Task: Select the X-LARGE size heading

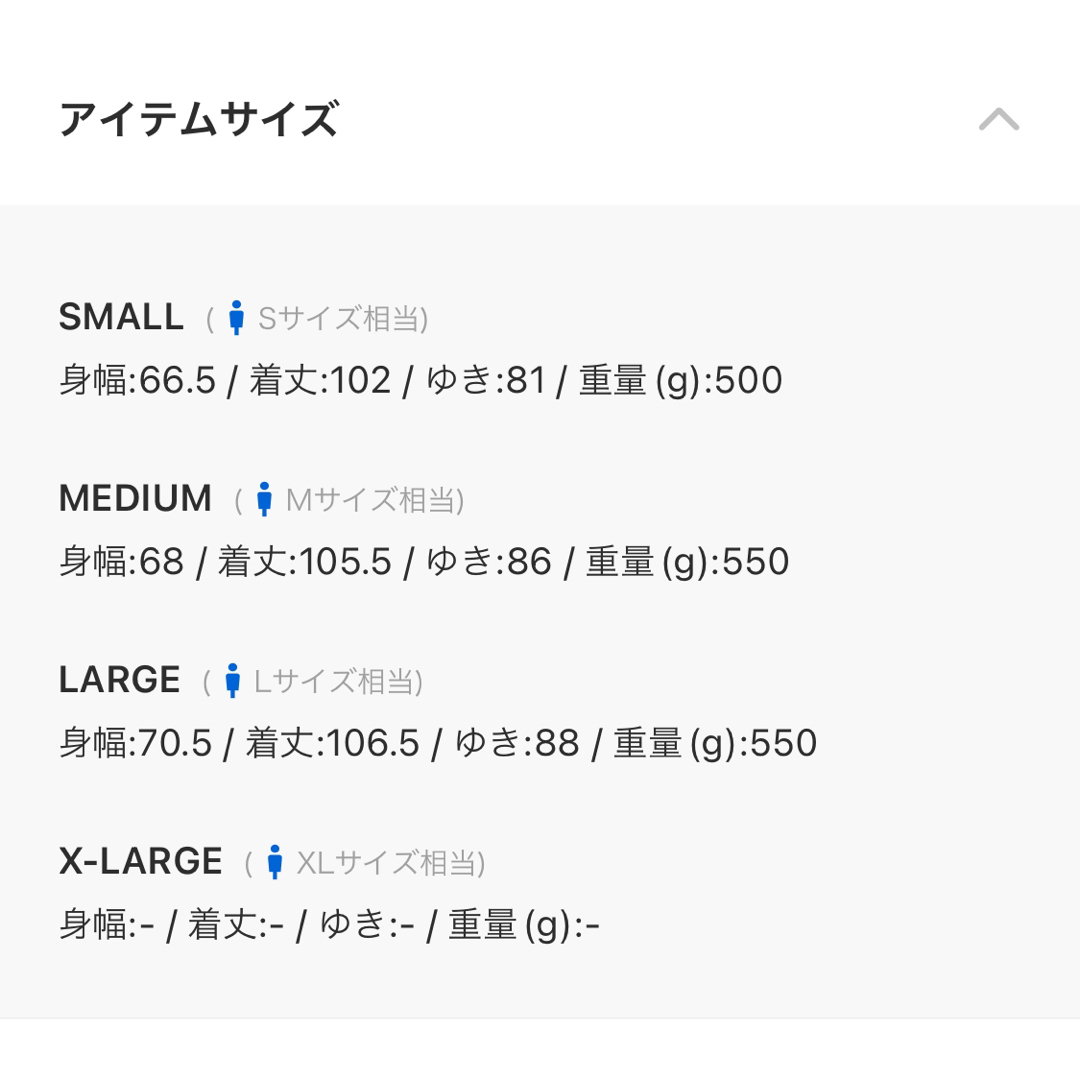Action: (x=141, y=861)
